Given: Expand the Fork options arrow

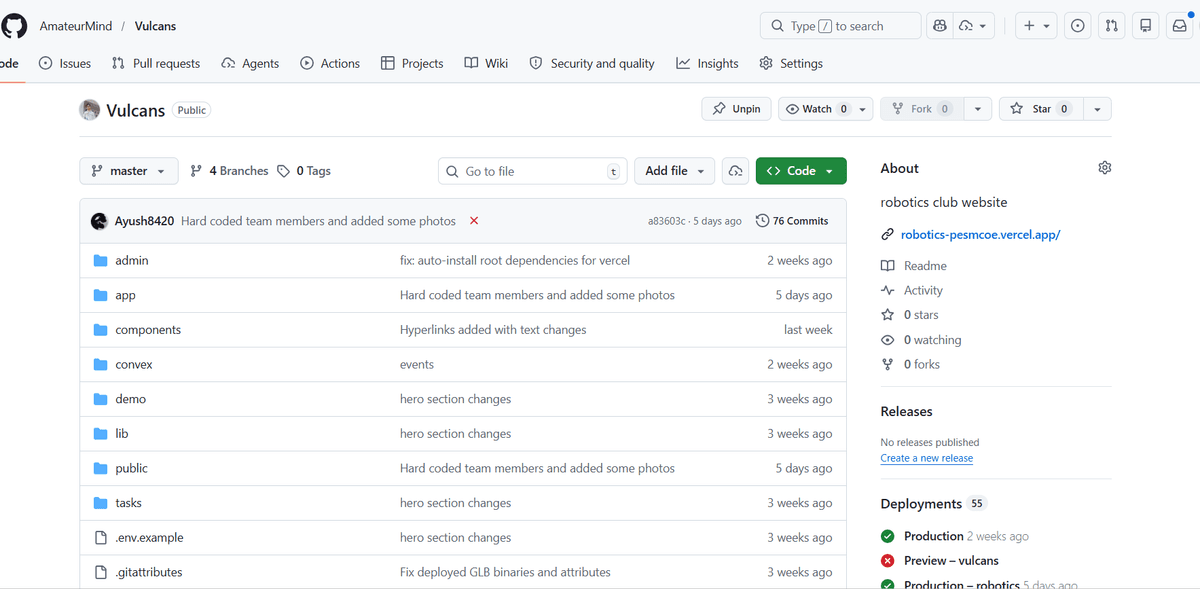Looking at the screenshot, I should click(977, 109).
